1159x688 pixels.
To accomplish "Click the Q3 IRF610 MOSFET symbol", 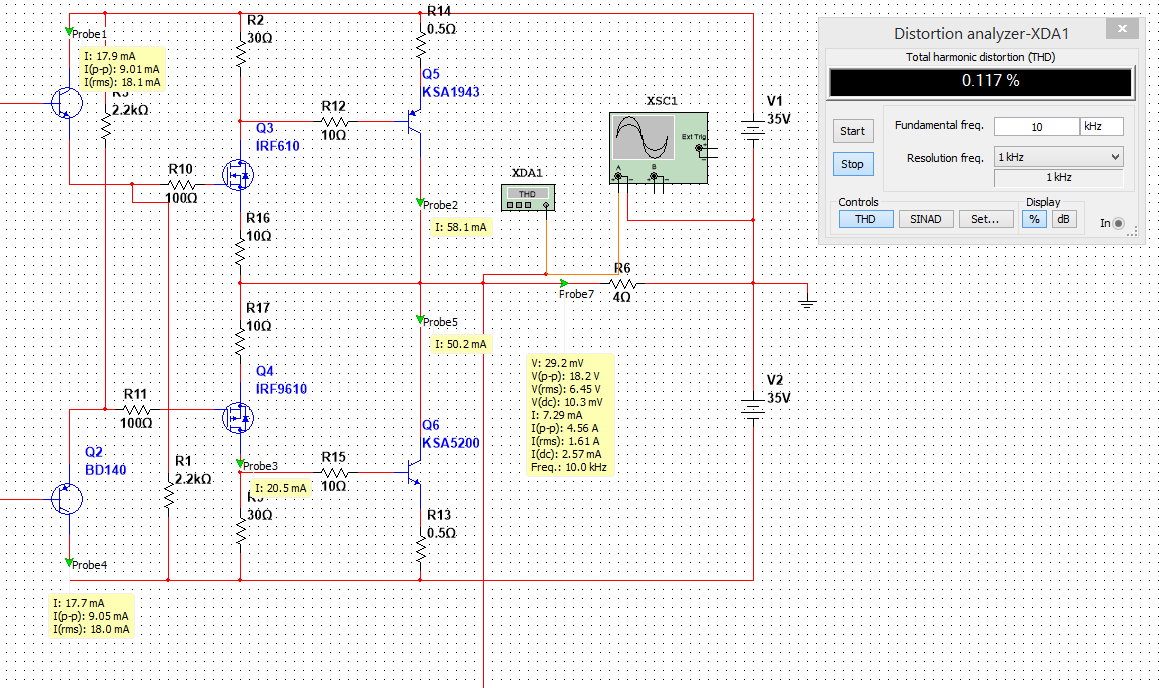I will tap(238, 176).
